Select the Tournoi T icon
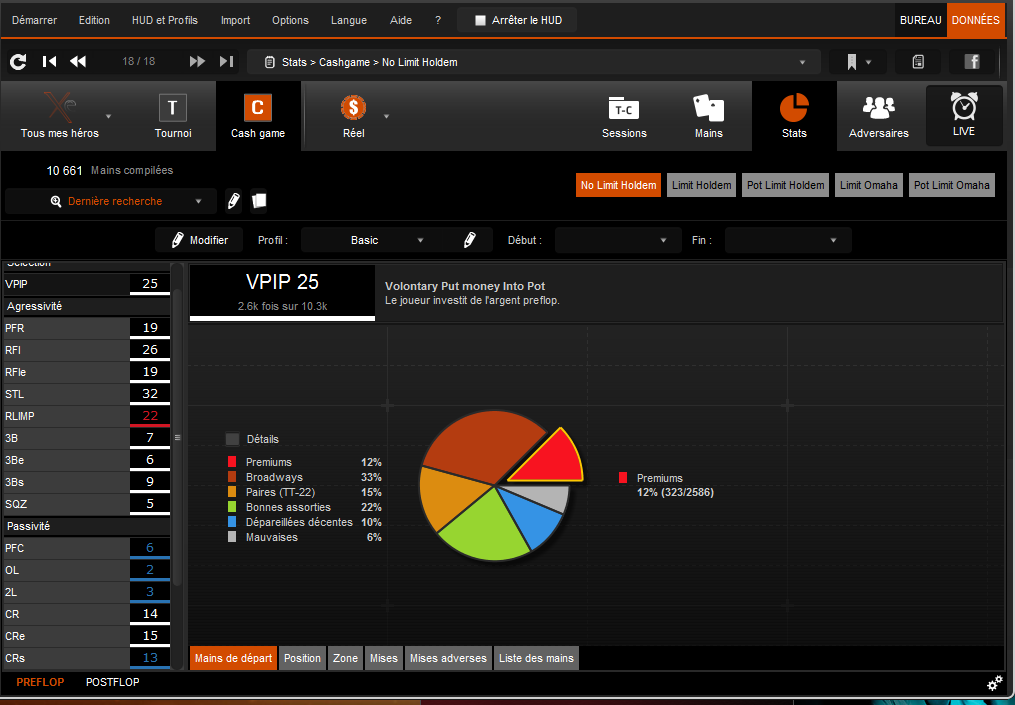Viewport: 1015px width, 705px height. [173, 107]
